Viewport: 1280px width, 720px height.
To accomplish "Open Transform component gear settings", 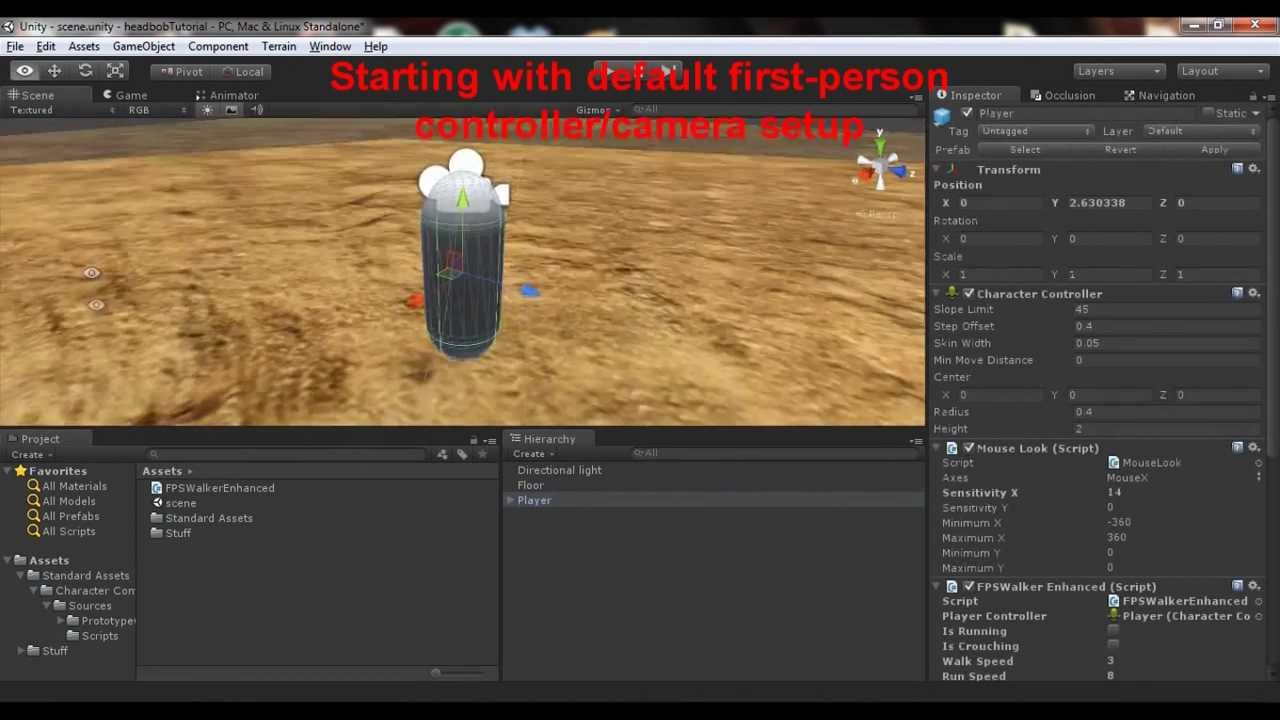I will [x=1254, y=169].
